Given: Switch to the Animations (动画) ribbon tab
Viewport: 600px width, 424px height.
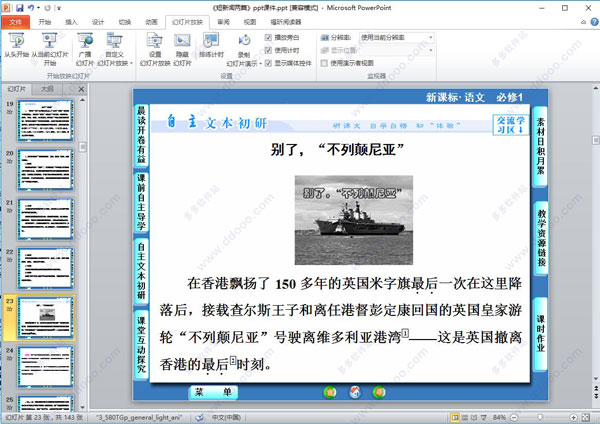Looking at the screenshot, I should (152, 22).
